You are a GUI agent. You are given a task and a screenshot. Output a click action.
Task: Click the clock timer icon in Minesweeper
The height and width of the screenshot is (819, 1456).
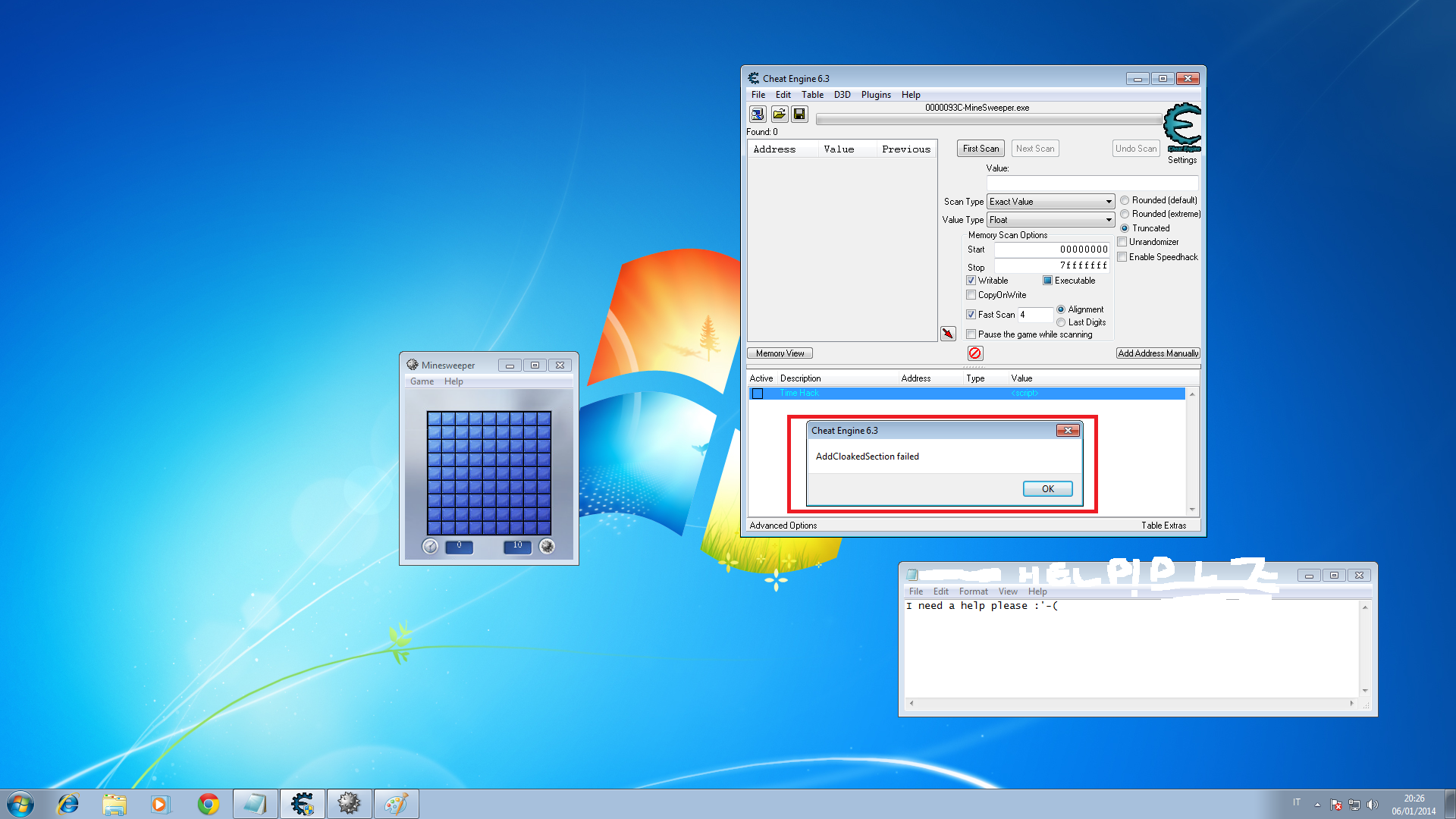(x=430, y=546)
